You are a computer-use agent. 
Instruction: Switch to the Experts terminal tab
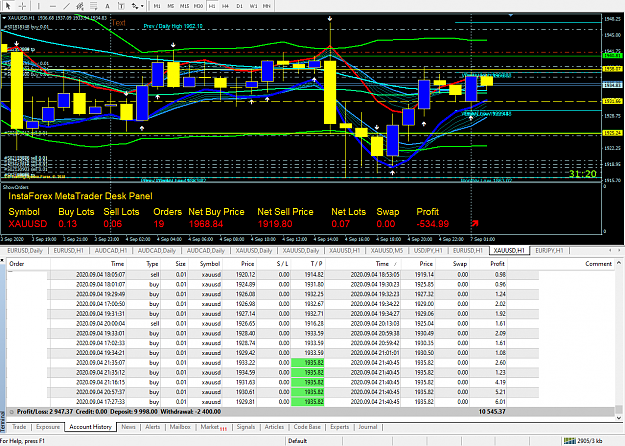pyautogui.click(x=340, y=427)
